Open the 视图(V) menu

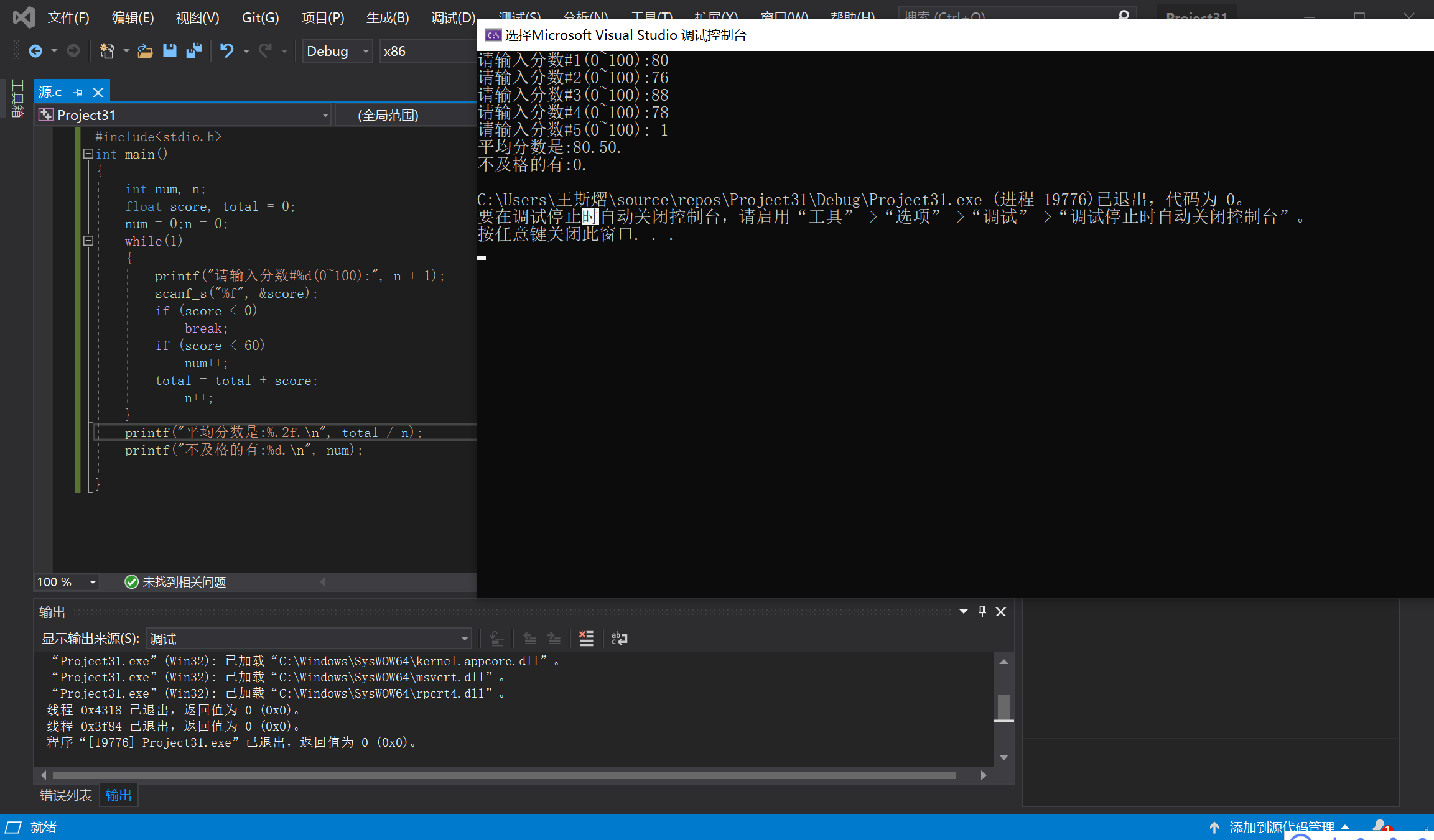tap(197, 17)
